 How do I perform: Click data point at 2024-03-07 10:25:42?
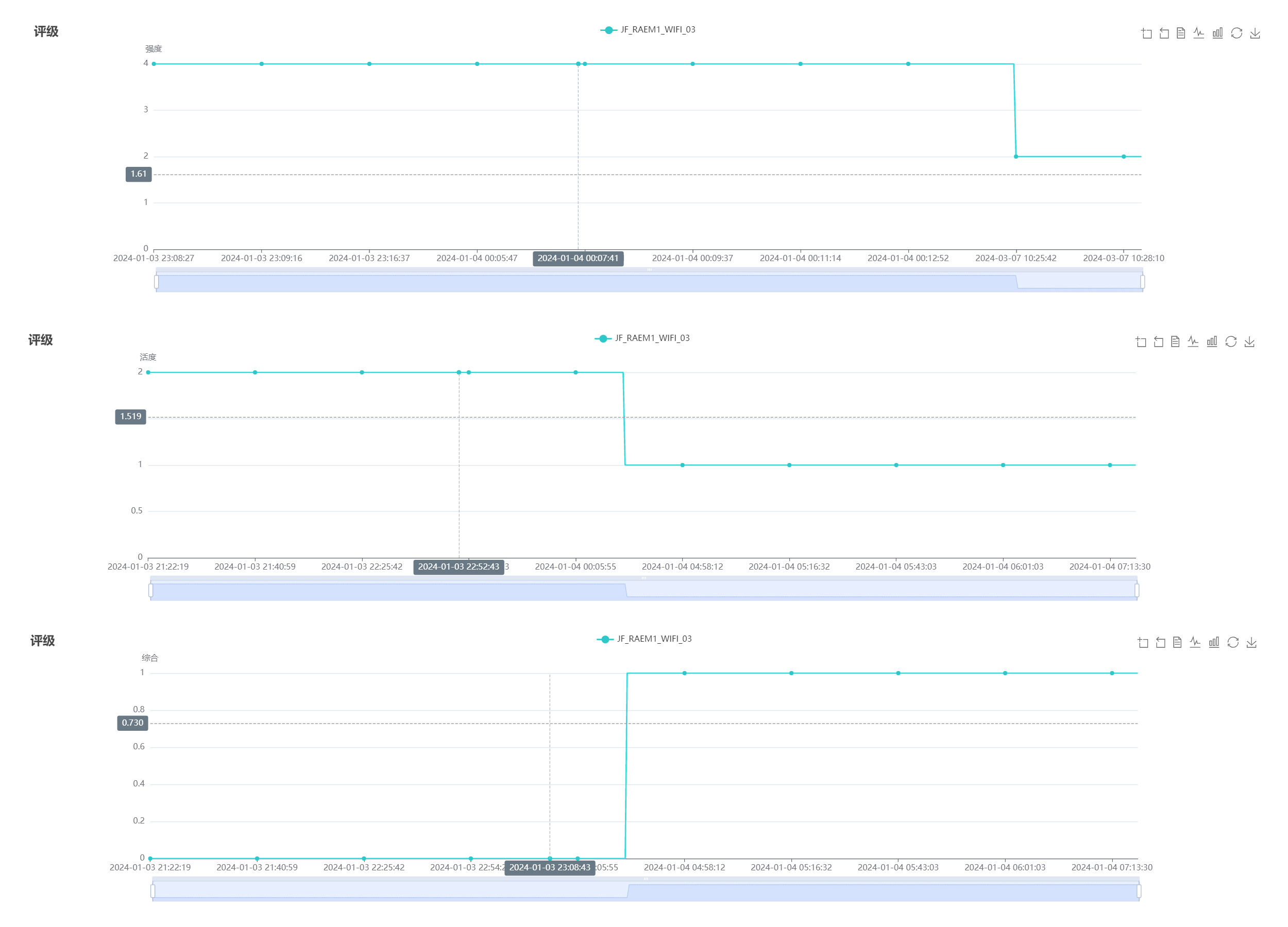(x=1016, y=157)
